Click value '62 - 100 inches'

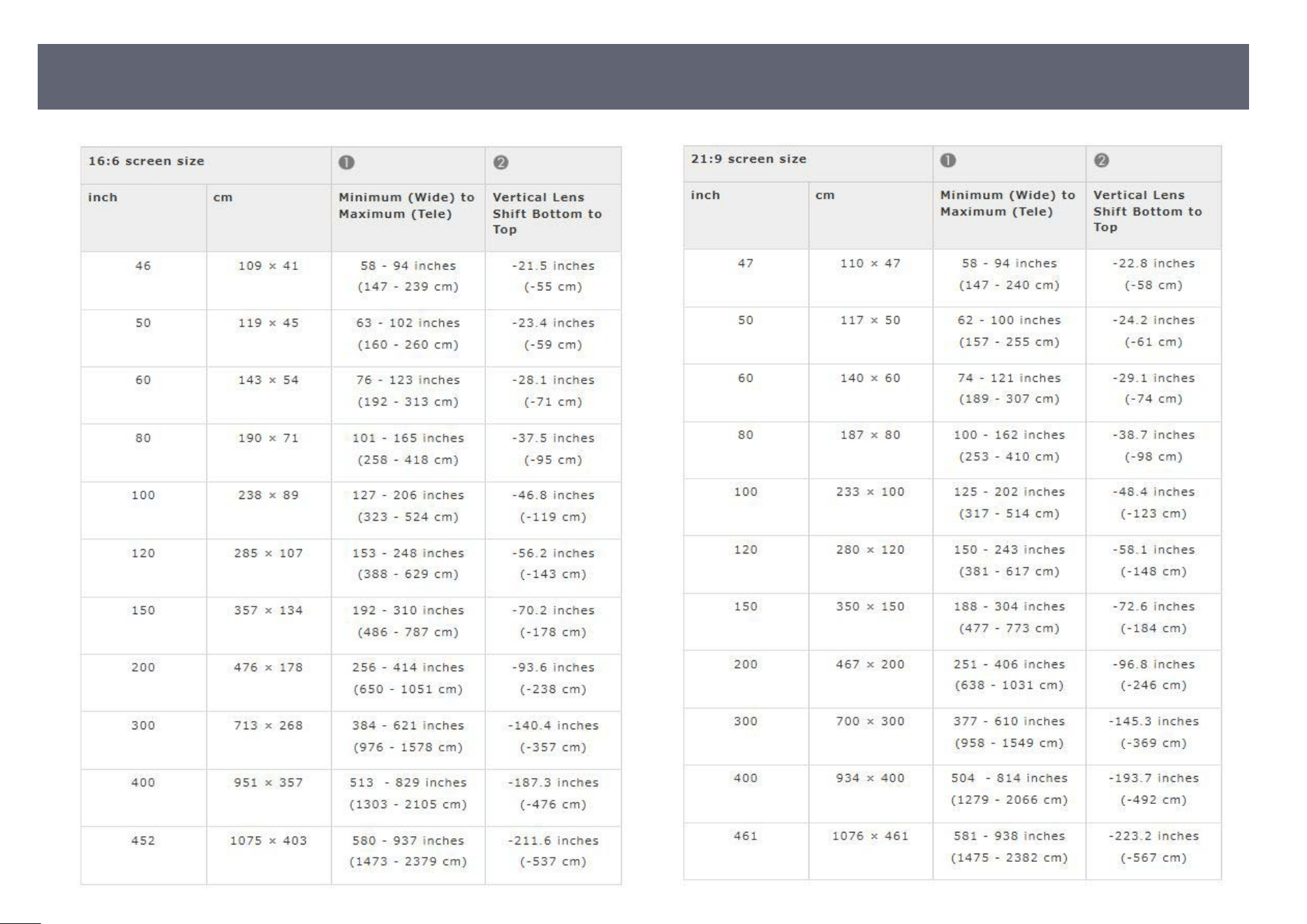click(x=1009, y=320)
